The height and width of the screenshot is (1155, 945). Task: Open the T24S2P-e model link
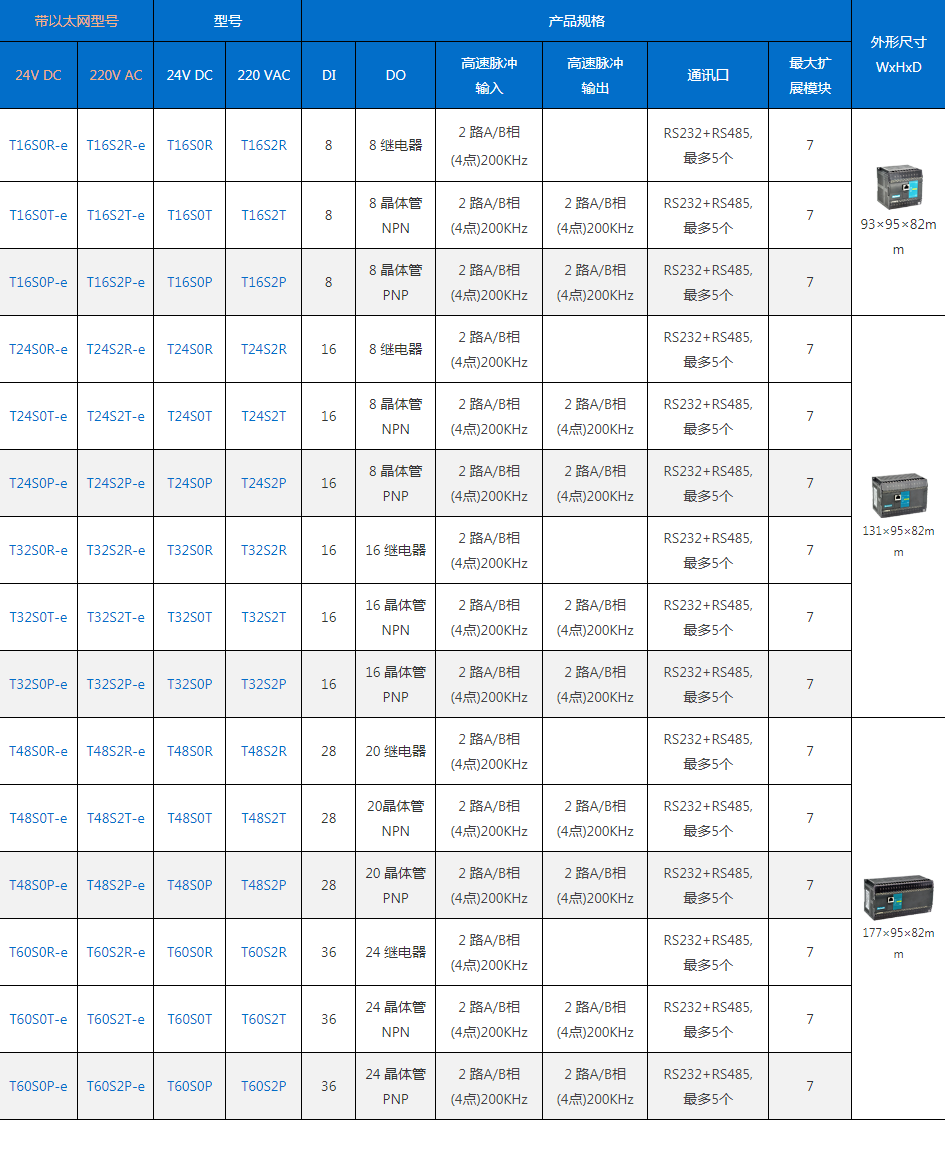[115, 483]
